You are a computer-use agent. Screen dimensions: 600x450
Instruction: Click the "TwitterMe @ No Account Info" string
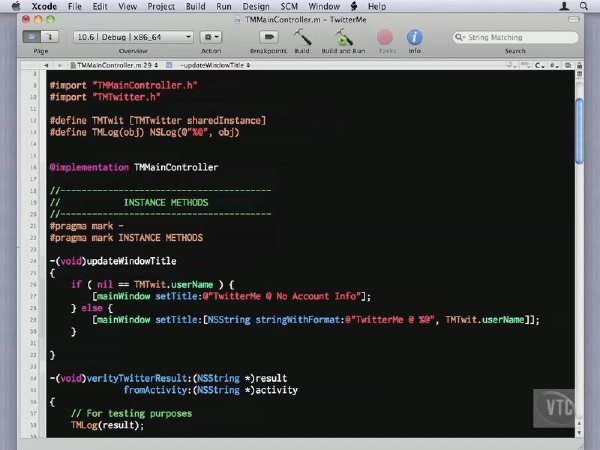pyautogui.click(x=282, y=297)
